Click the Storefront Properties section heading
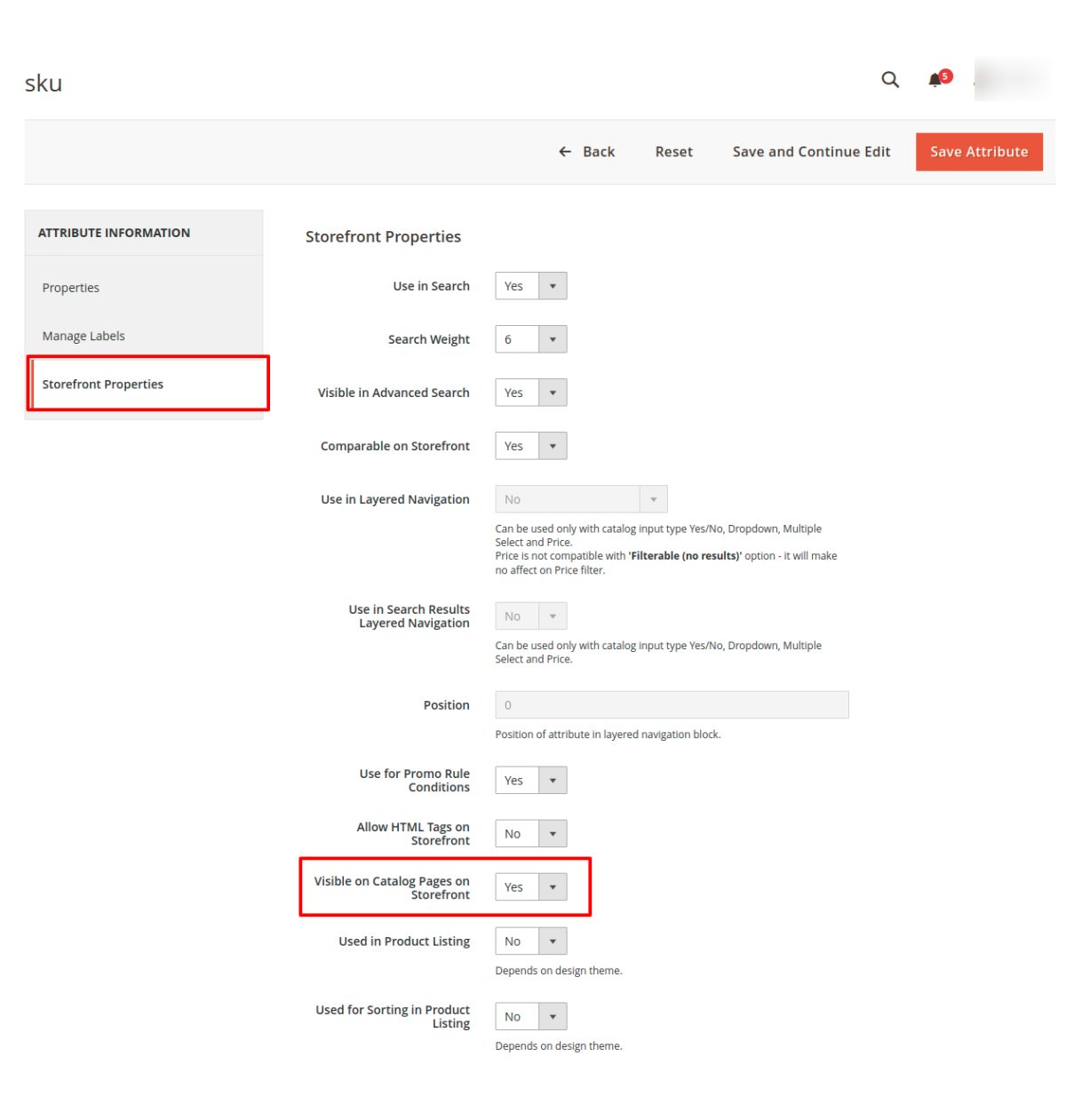The image size is (1066, 1120). 383,236
